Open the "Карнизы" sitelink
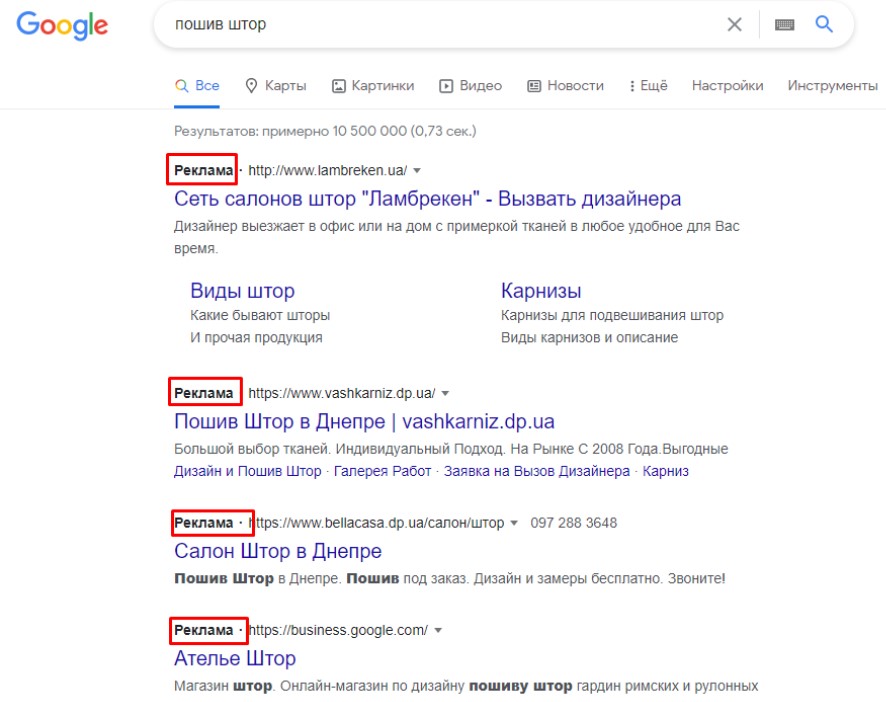 tap(541, 291)
